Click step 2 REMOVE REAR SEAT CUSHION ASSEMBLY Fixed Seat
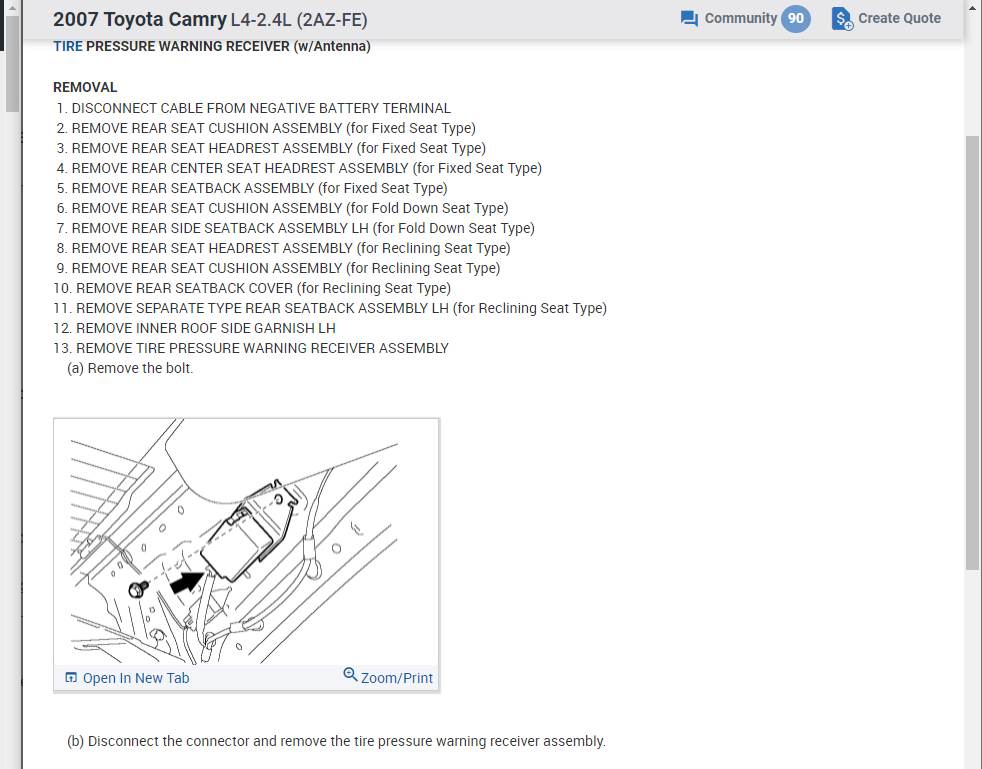The width and height of the screenshot is (982, 769). 266,128
